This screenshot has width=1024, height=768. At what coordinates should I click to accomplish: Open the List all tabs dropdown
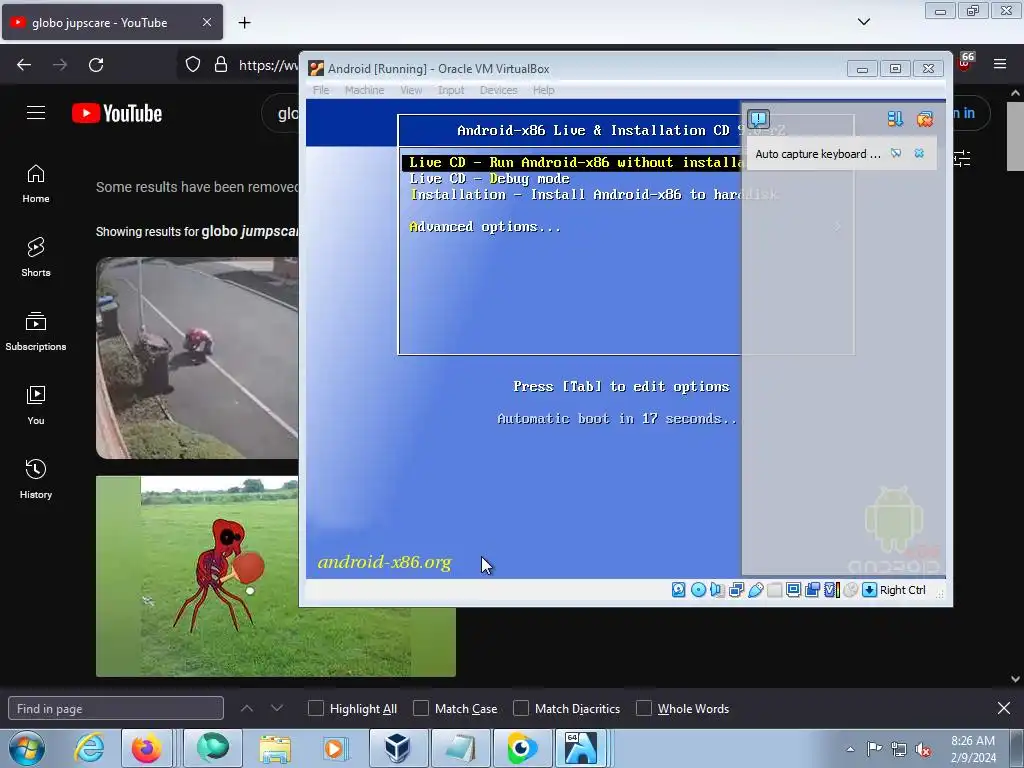tap(864, 22)
